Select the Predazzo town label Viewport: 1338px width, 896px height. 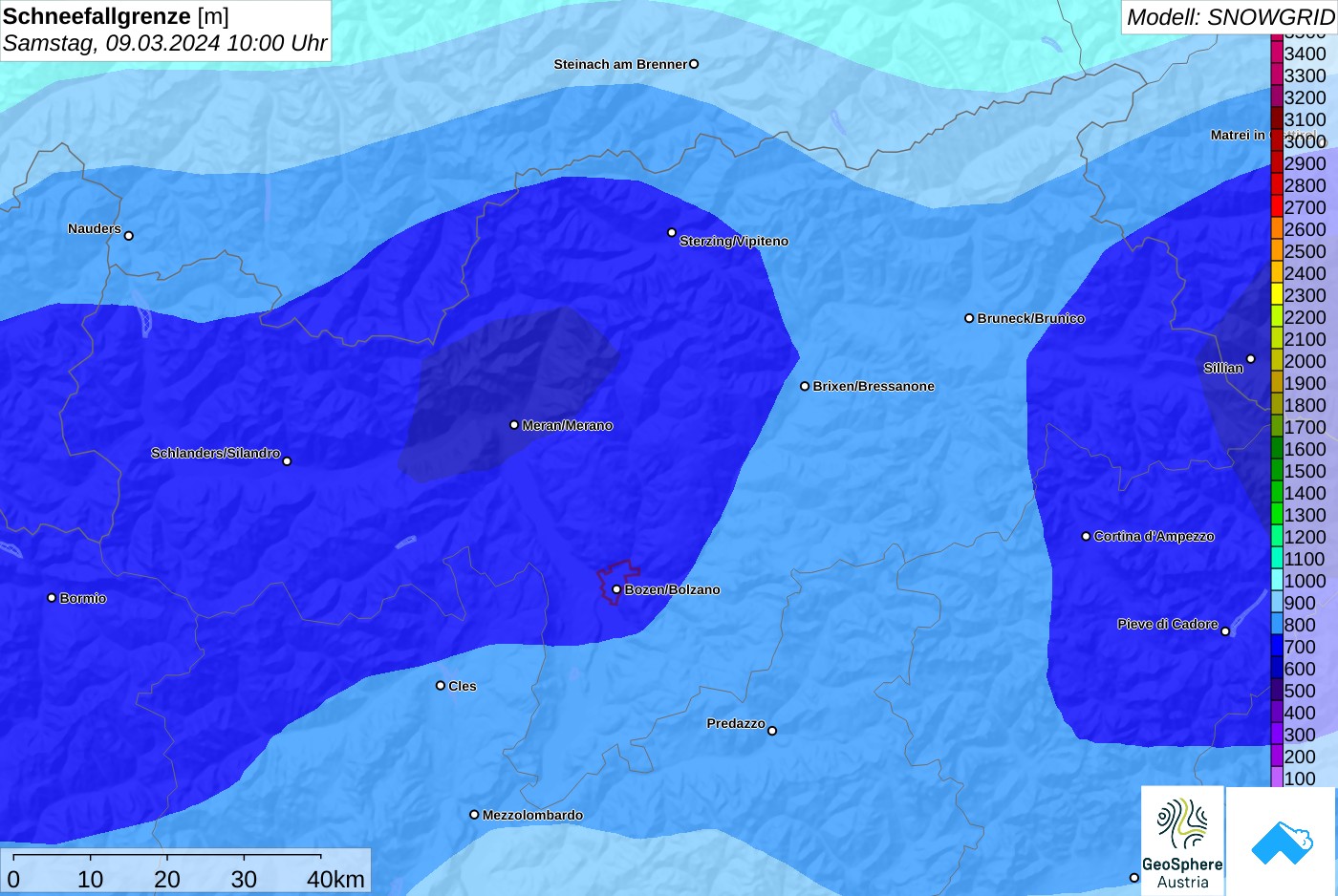[x=736, y=723]
